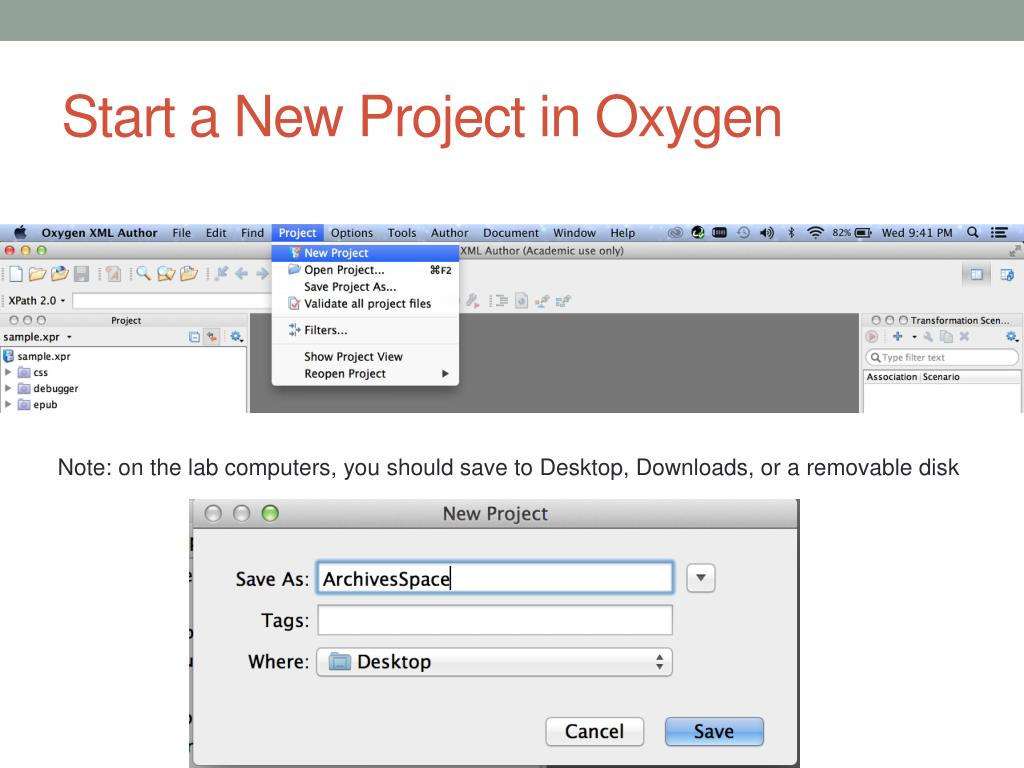Click the Association column header
Image resolution: width=1024 pixels, height=768 pixels.
pos(891,377)
